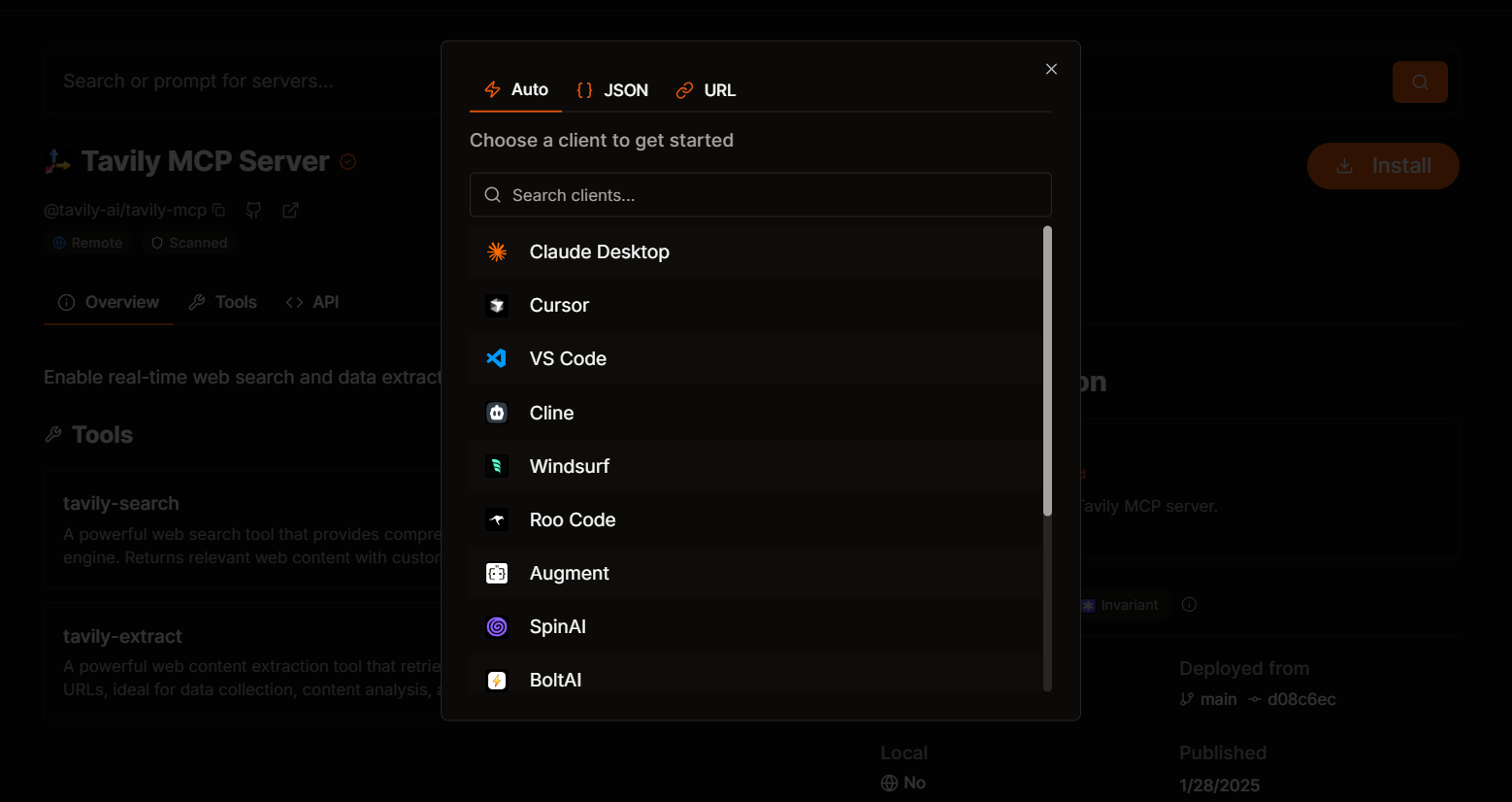Click the magnifier icon in Search clients
This screenshot has height=802, width=1512.
tap(493, 195)
